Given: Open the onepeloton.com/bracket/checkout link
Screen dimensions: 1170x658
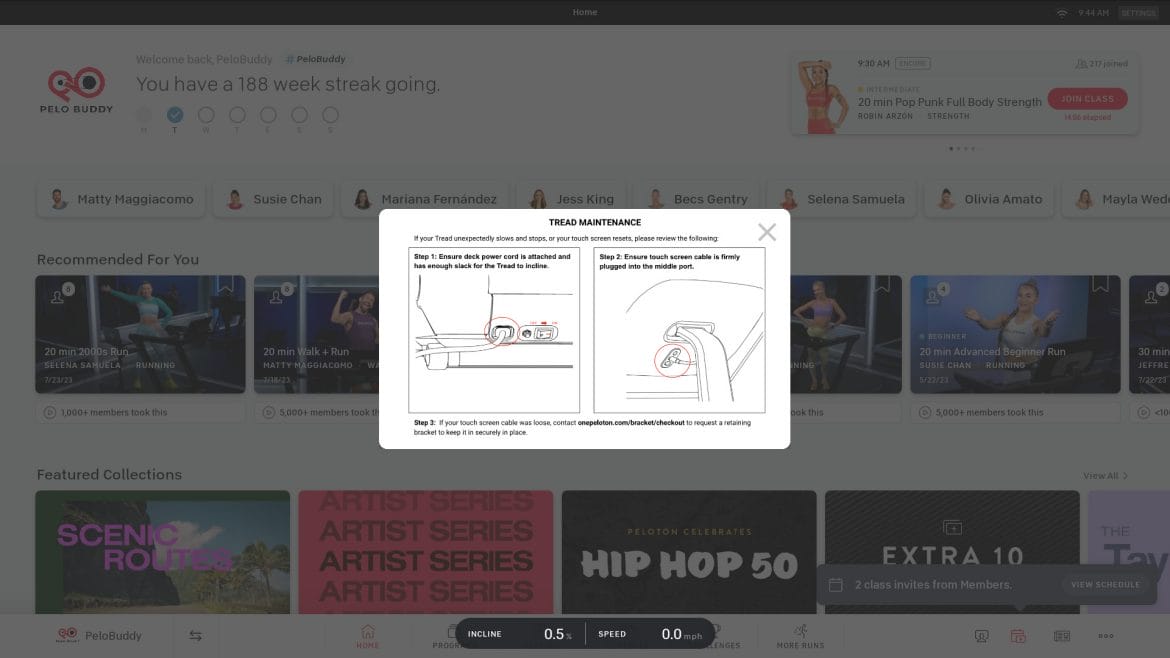Looking at the screenshot, I should tap(631, 422).
